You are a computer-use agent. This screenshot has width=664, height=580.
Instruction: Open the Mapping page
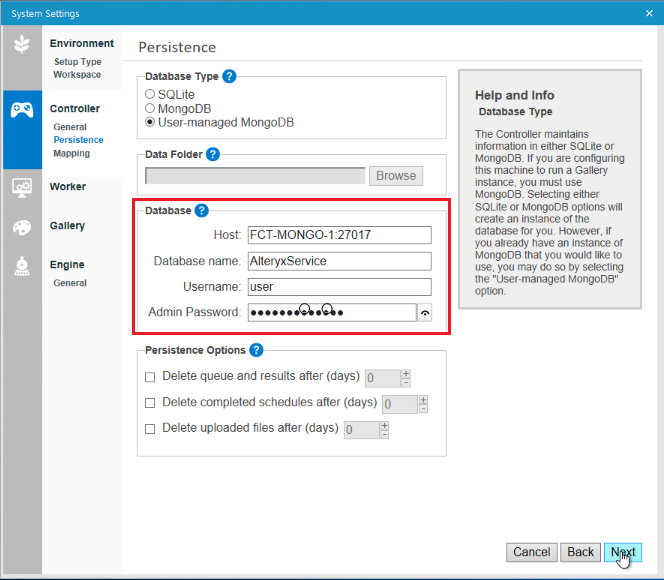click(72, 153)
